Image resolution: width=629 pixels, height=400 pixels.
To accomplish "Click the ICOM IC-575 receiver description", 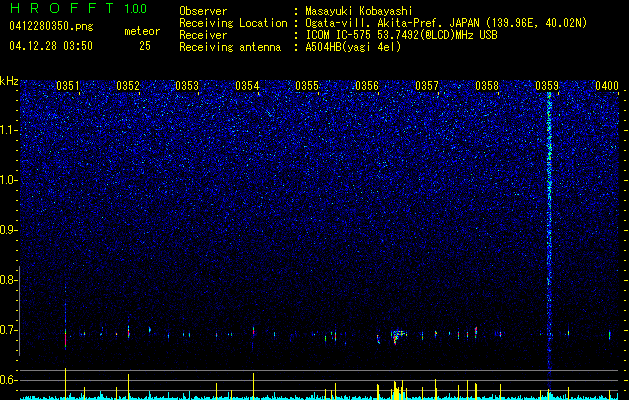I will click(401, 35).
